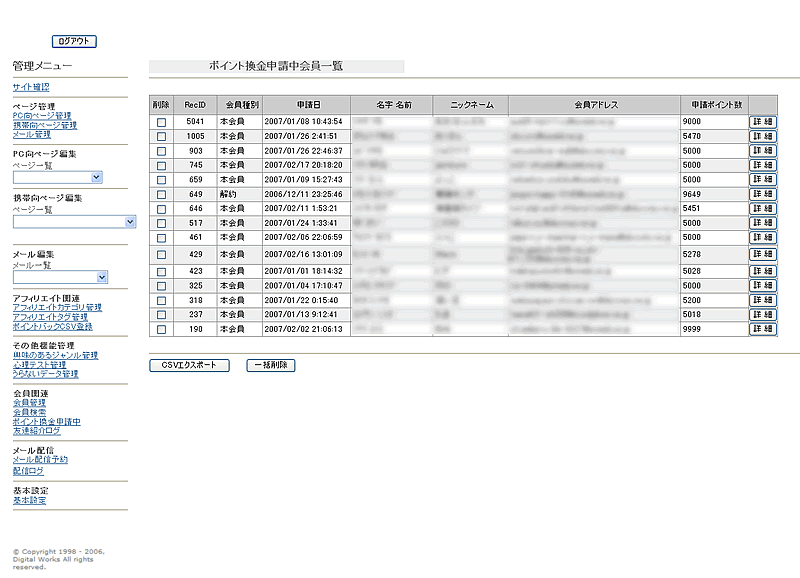800x578 pixels.
Task: Open 興味のあるジャンル管理 link
Action: click(x=55, y=355)
